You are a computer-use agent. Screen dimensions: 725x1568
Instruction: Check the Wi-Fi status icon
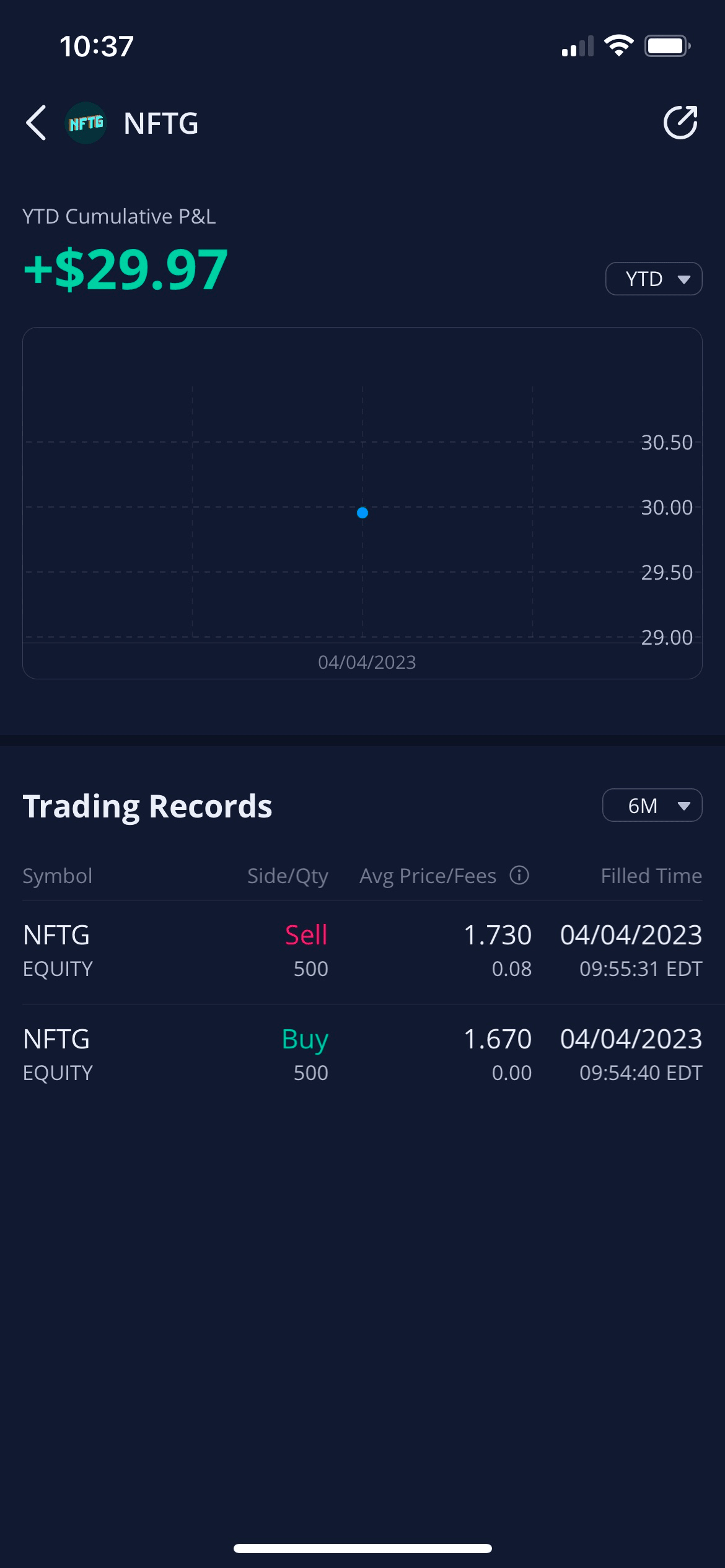point(618,46)
